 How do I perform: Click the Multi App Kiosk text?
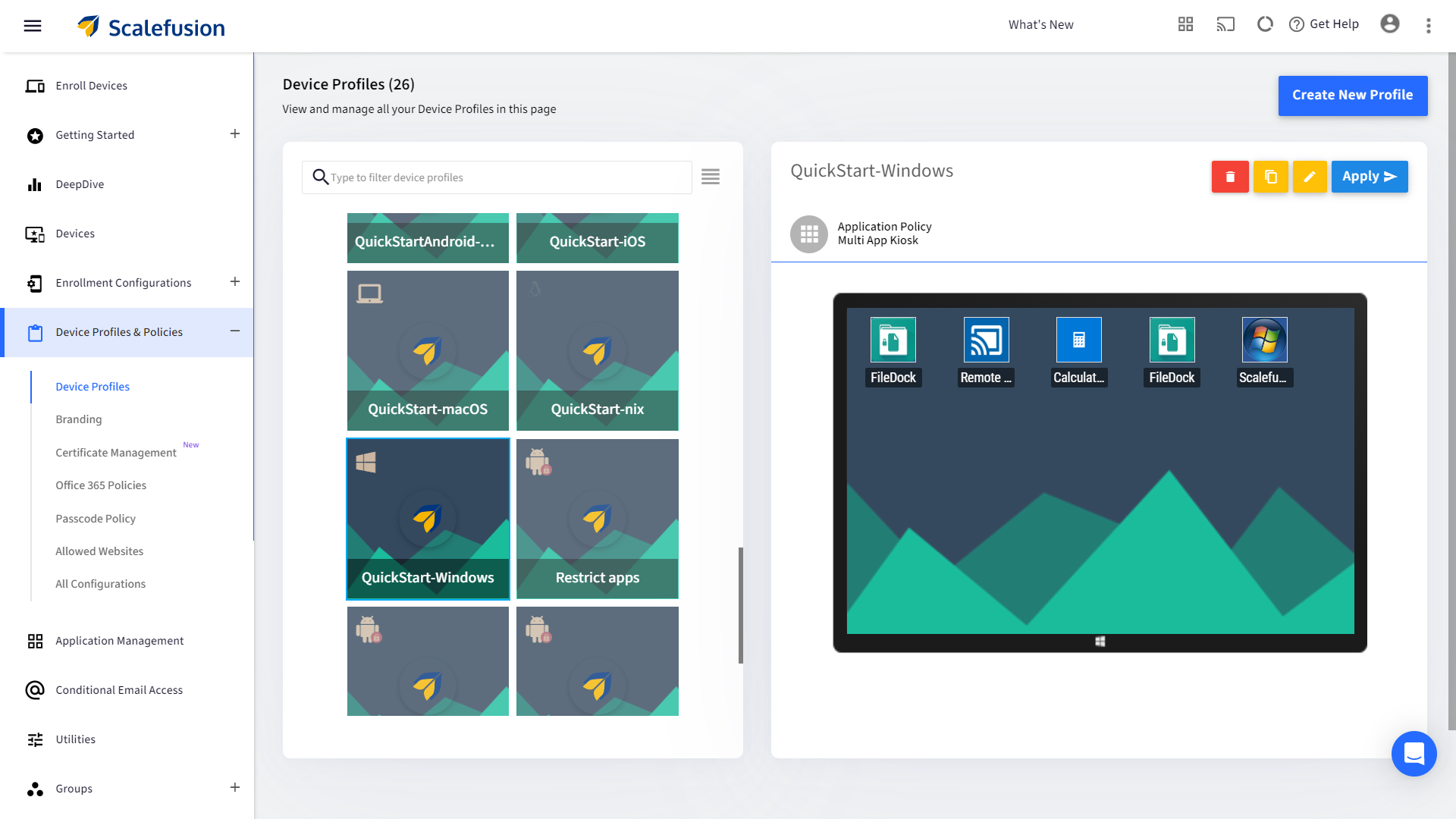point(878,240)
